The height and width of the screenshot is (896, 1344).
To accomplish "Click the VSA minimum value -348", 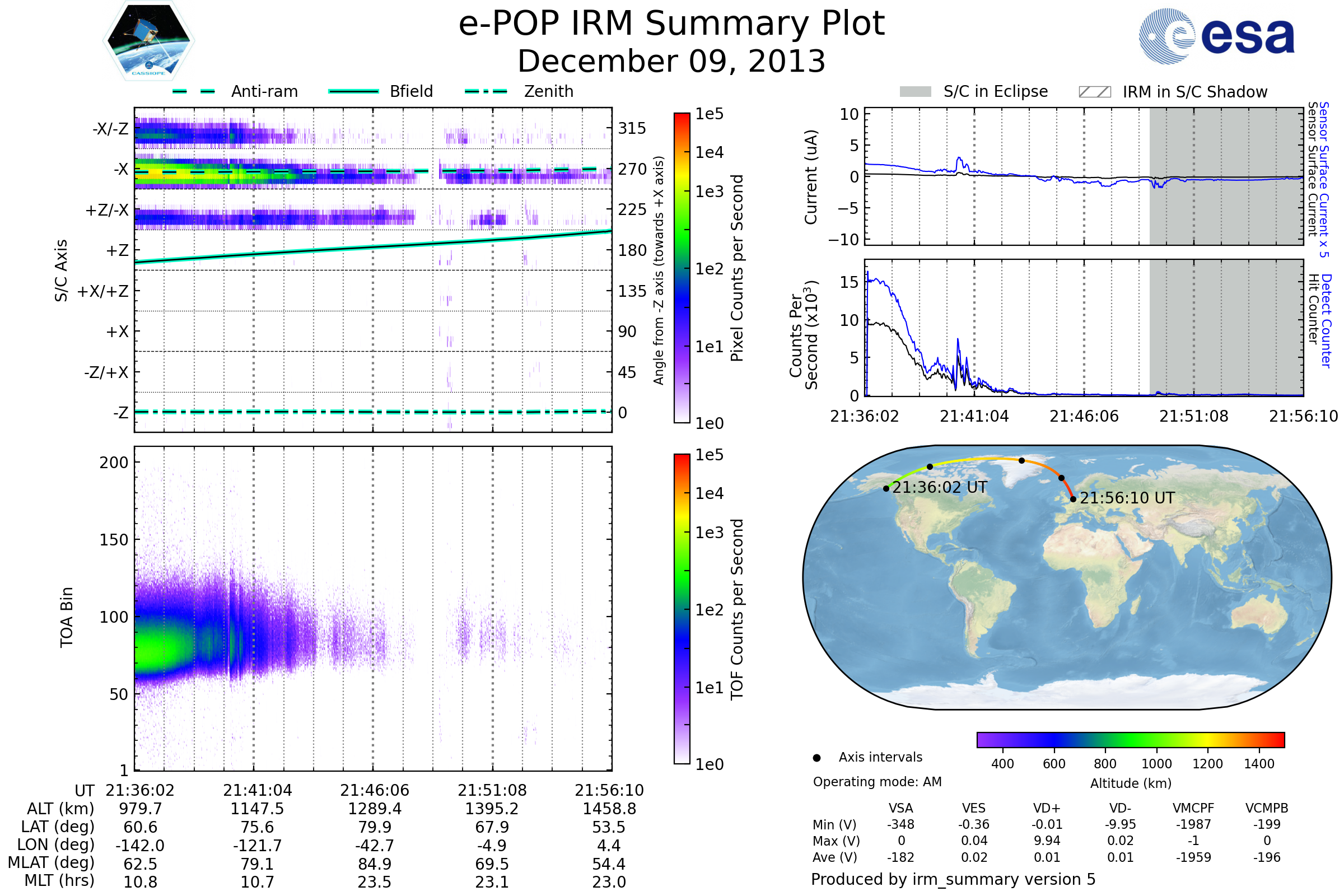I will [900, 824].
